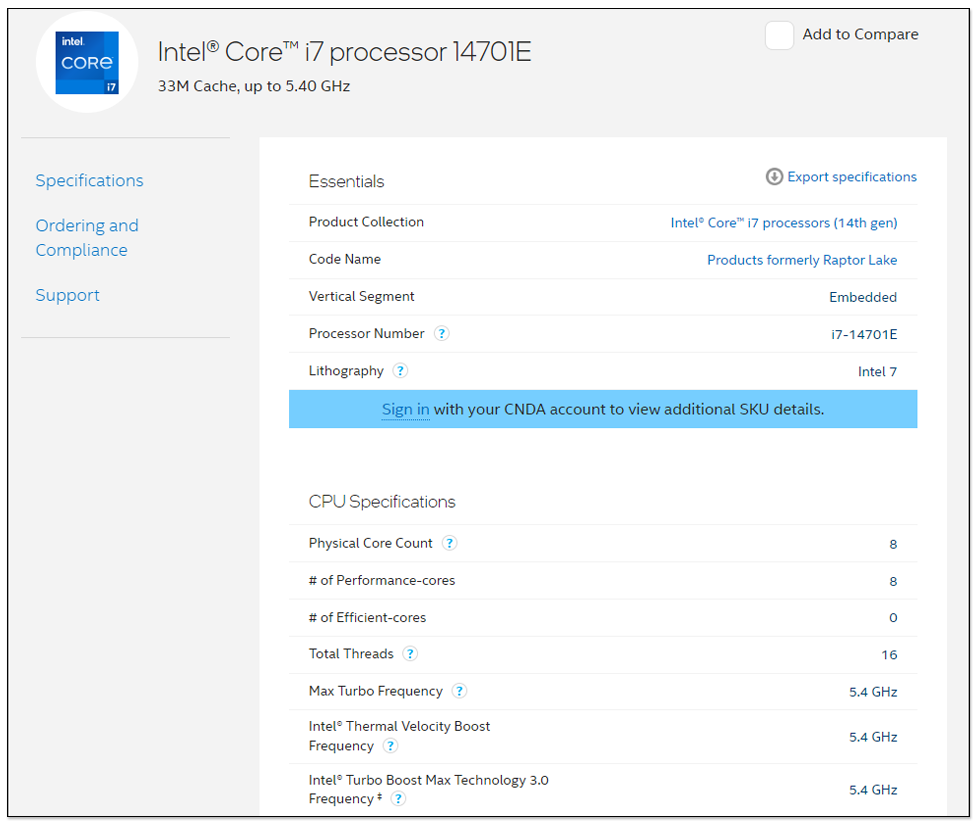
Task: Click the Turbo Boost Max 3.0 5.4 GHz value
Action: [873, 790]
